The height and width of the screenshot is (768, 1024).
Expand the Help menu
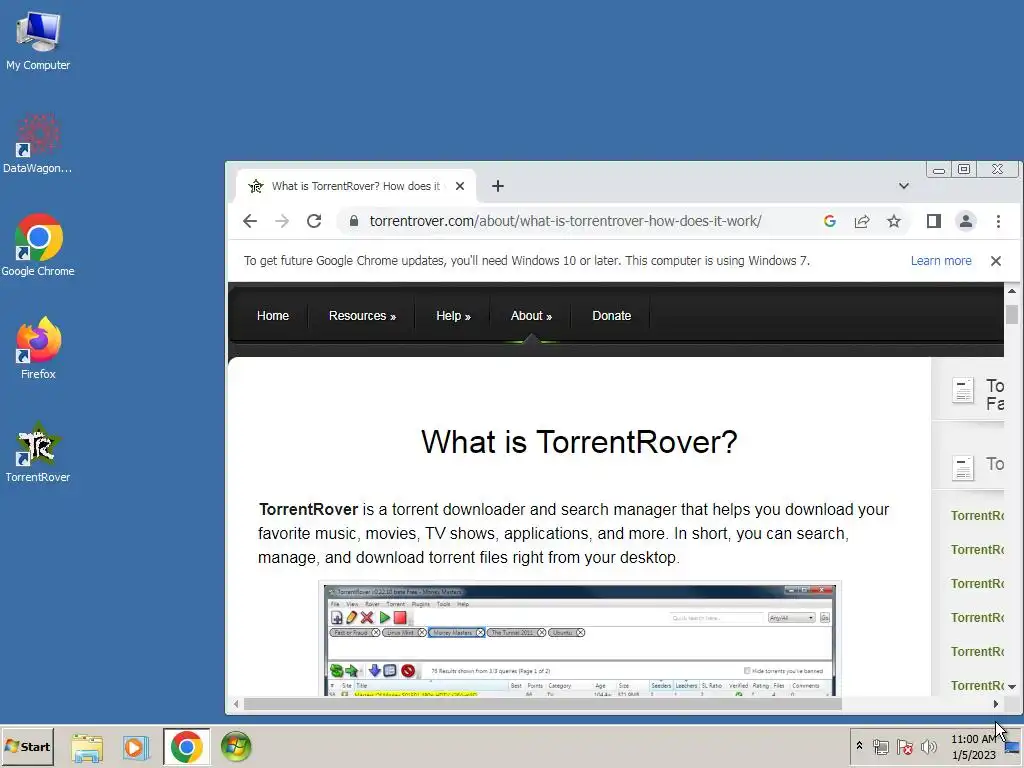point(453,316)
